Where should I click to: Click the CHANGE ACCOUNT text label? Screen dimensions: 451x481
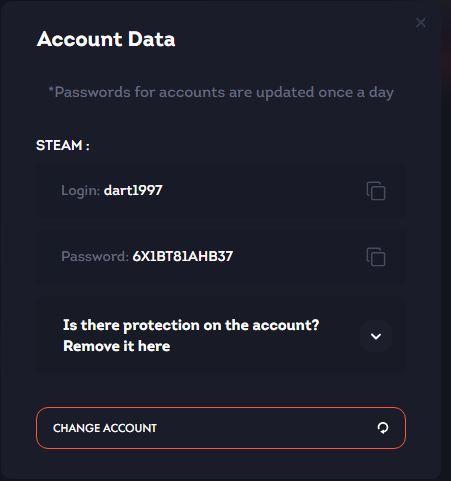tap(105, 428)
